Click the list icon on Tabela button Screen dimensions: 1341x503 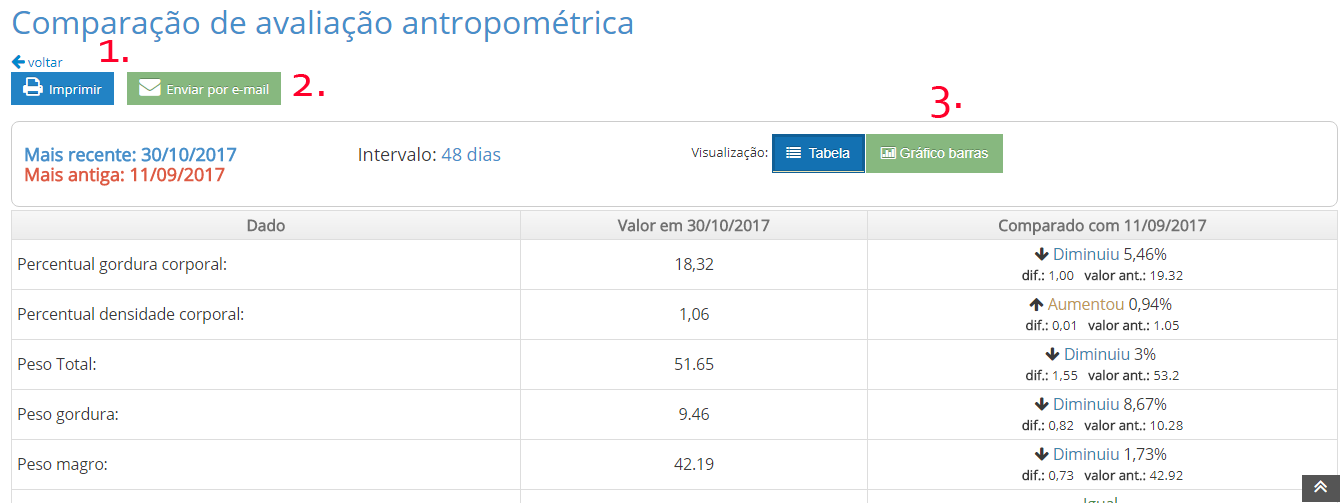coord(793,153)
